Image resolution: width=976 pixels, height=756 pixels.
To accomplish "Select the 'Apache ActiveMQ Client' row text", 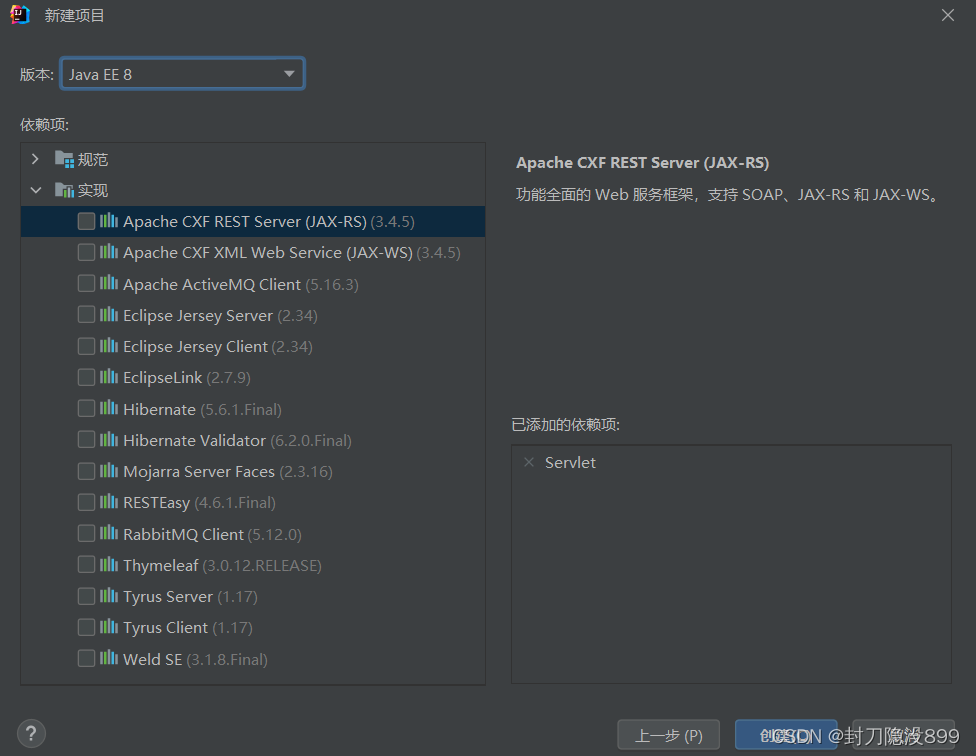I will coord(212,284).
